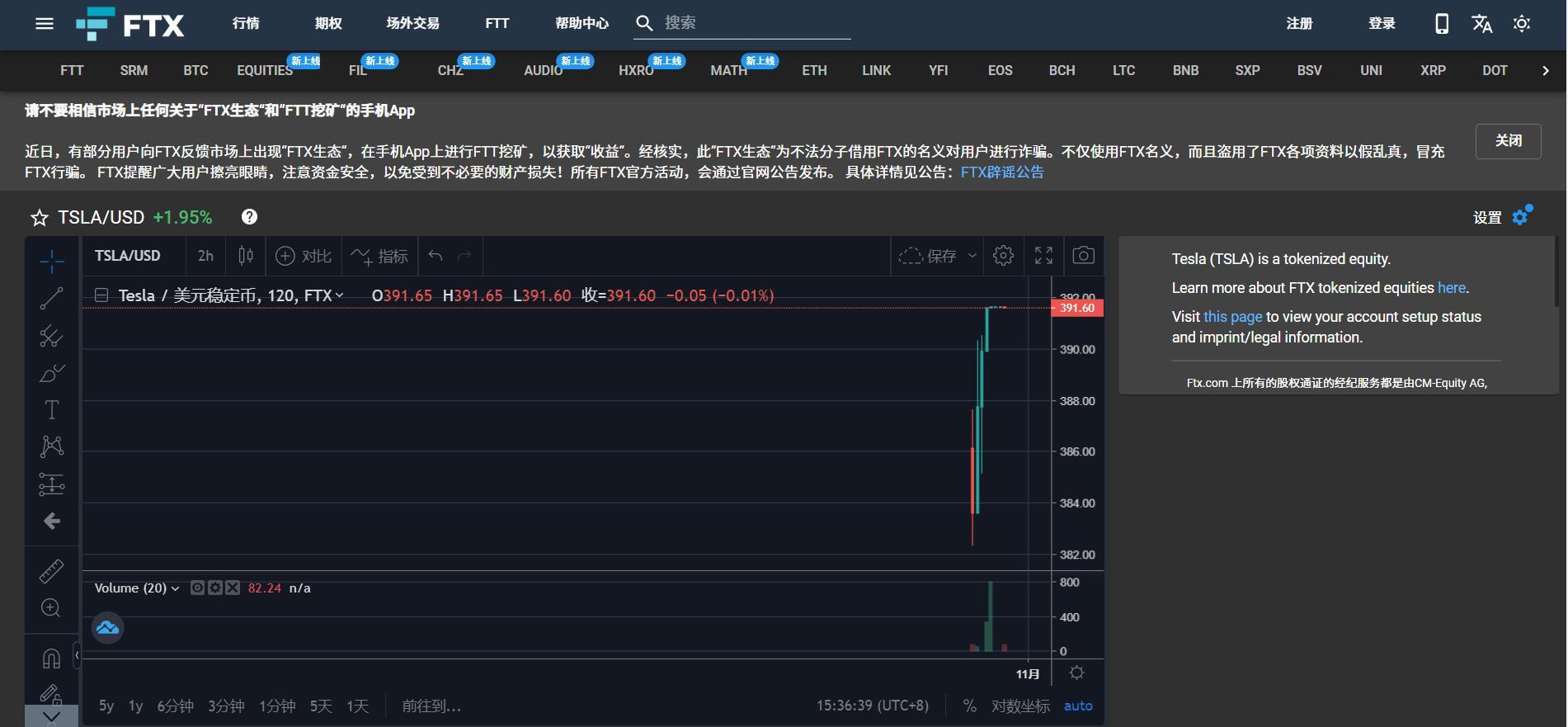Toggle the lock drawings pencil icon
This screenshot has height=727, width=1568.
click(x=51, y=695)
